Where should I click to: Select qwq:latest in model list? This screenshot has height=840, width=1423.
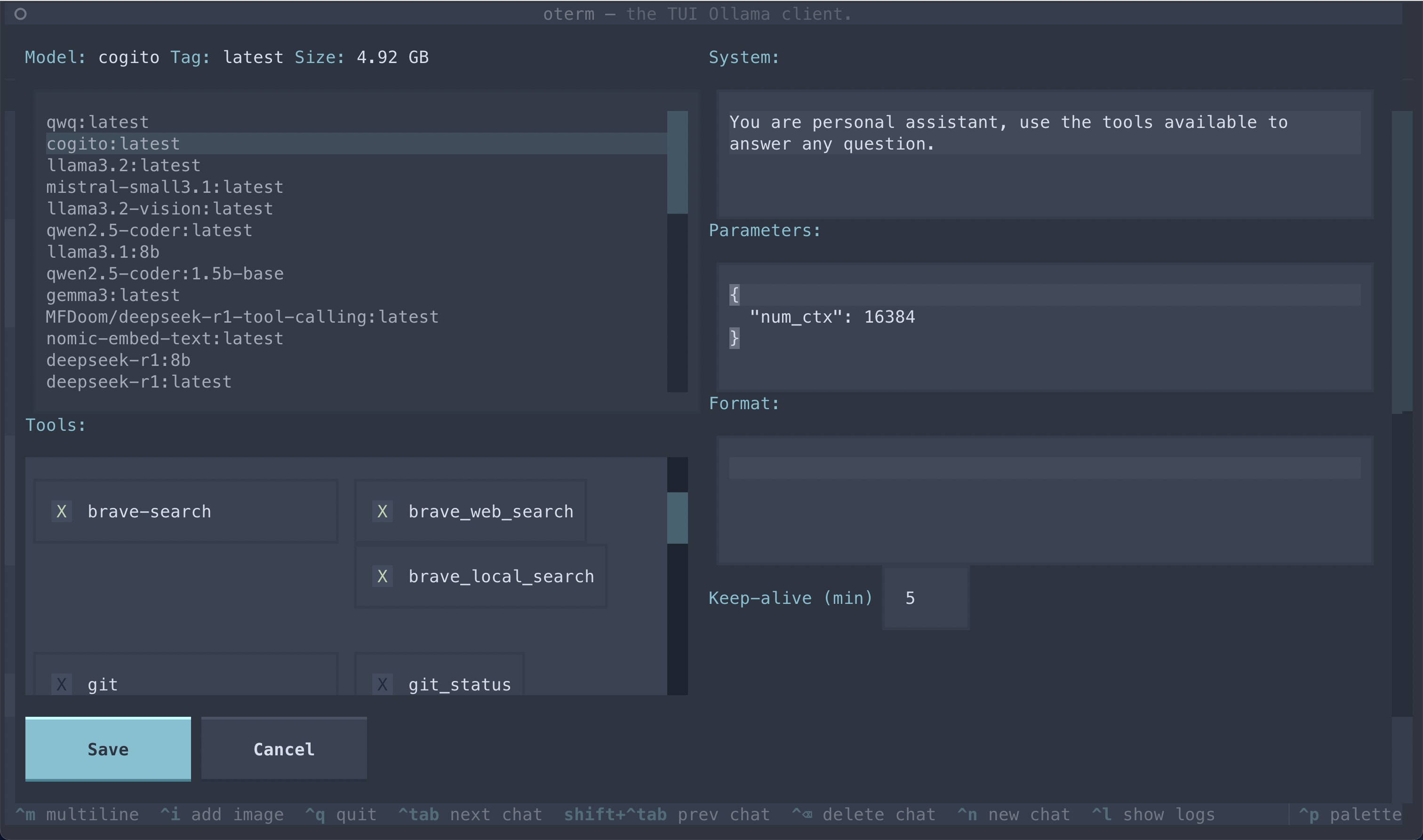tap(97, 122)
